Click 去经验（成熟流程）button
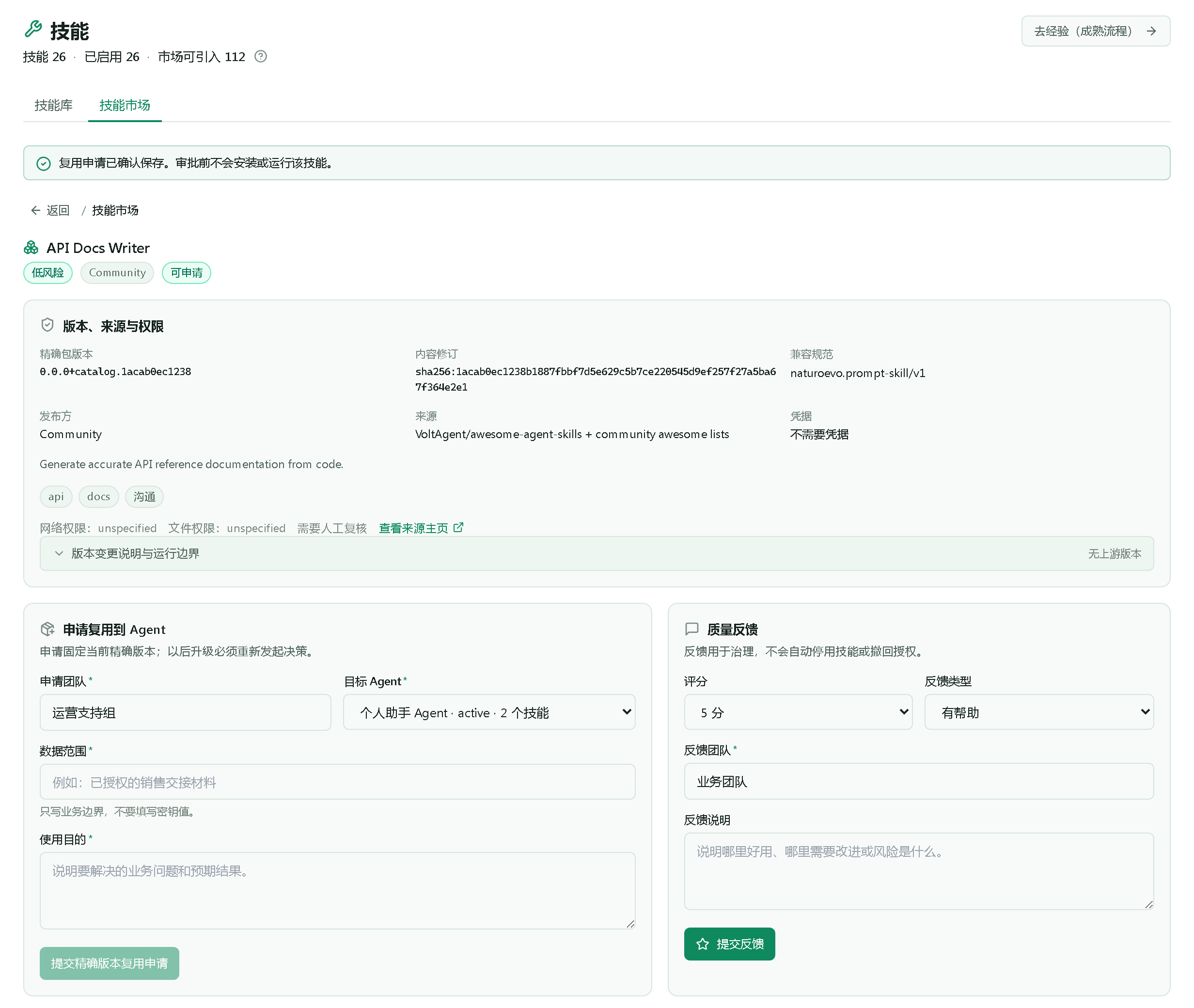The width and height of the screenshot is (1194, 1008). (1095, 31)
